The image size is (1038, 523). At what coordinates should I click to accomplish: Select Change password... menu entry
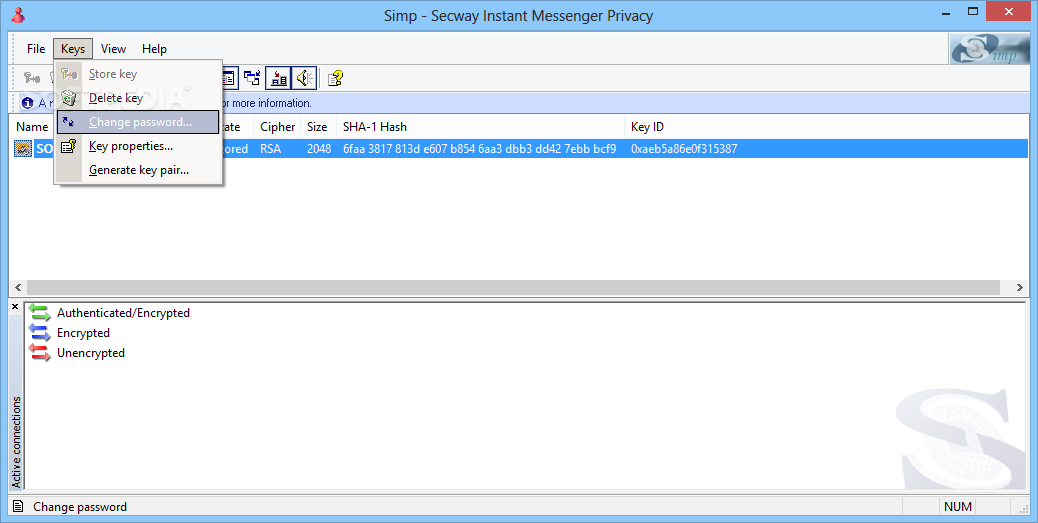pyautogui.click(x=138, y=122)
